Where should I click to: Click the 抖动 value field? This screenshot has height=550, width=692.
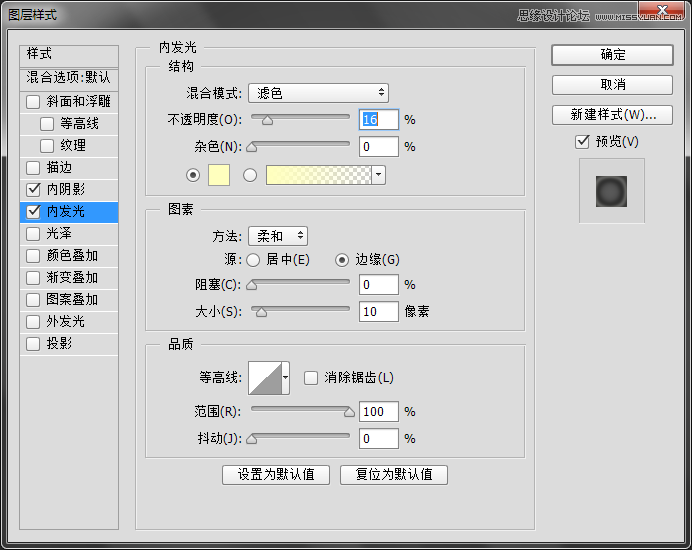click(379, 438)
